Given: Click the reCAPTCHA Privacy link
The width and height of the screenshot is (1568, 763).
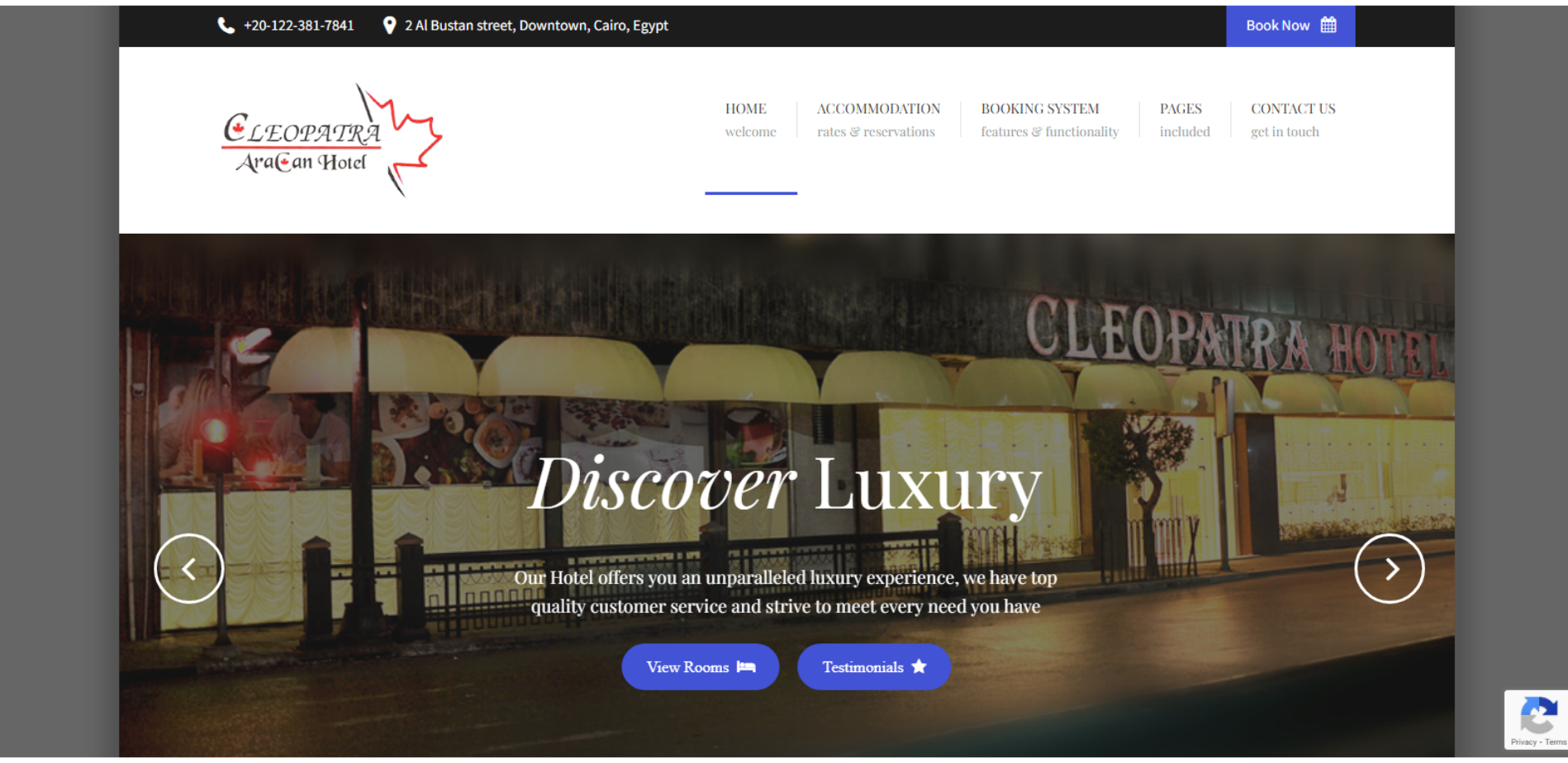Looking at the screenshot, I should [1523, 742].
